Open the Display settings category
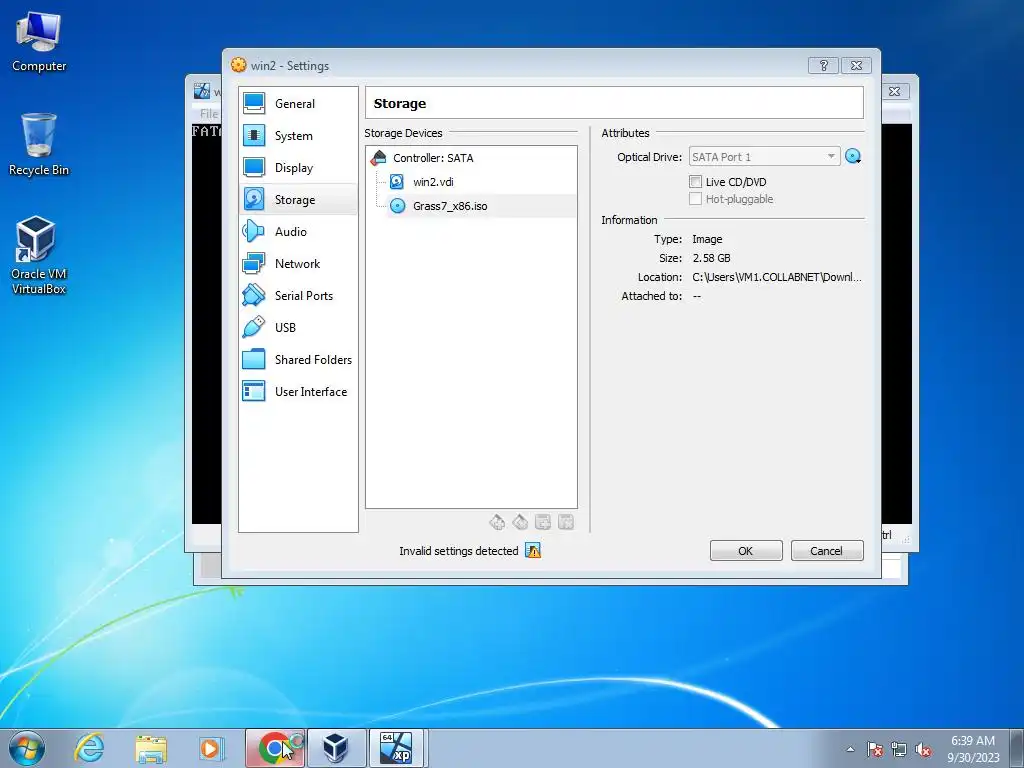The image size is (1024, 768). tap(298, 168)
